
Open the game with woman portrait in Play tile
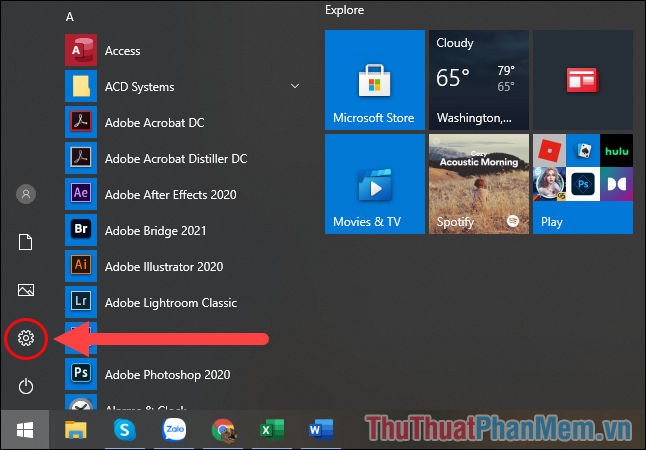coord(549,184)
